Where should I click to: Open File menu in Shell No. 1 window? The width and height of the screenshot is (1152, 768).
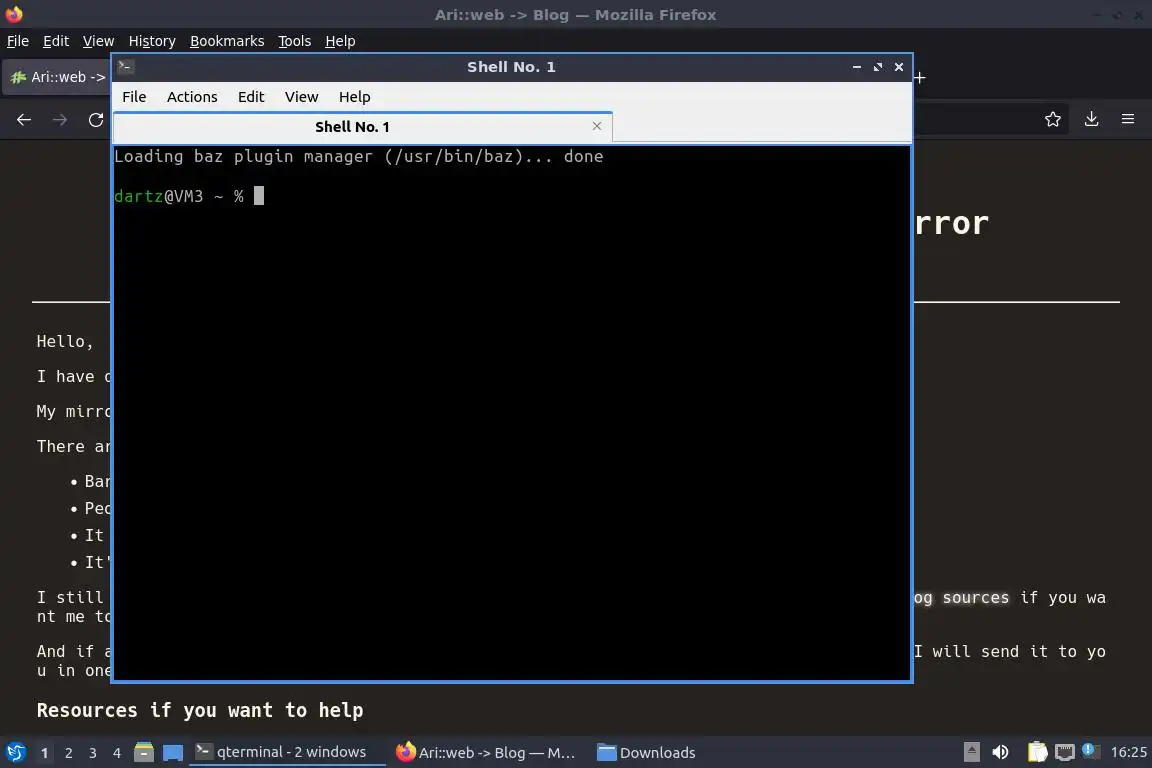[x=134, y=97]
